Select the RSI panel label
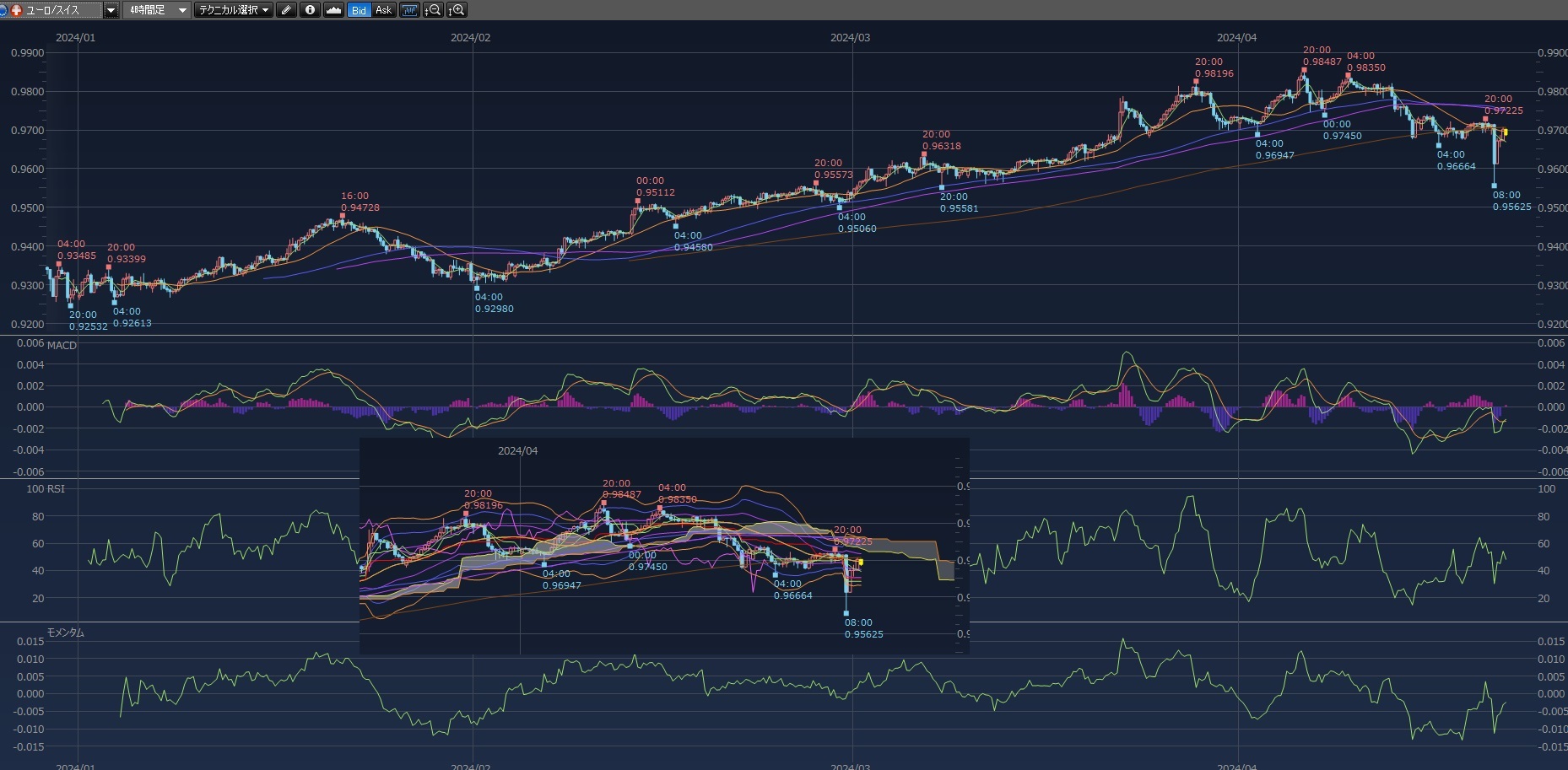This screenshot has height=770, width=1568. [x=56, y=488]
